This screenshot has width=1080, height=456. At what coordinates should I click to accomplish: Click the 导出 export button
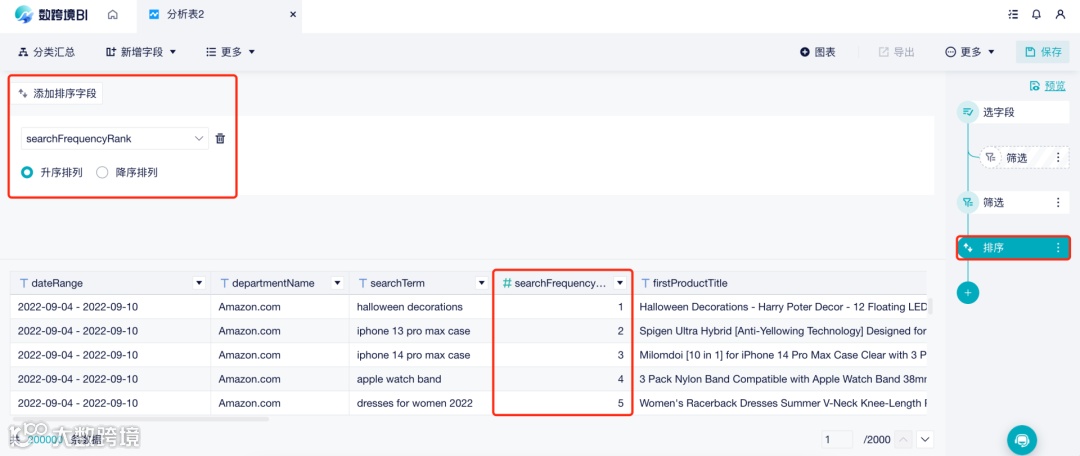pyautogui.click(x=897, y=52)
